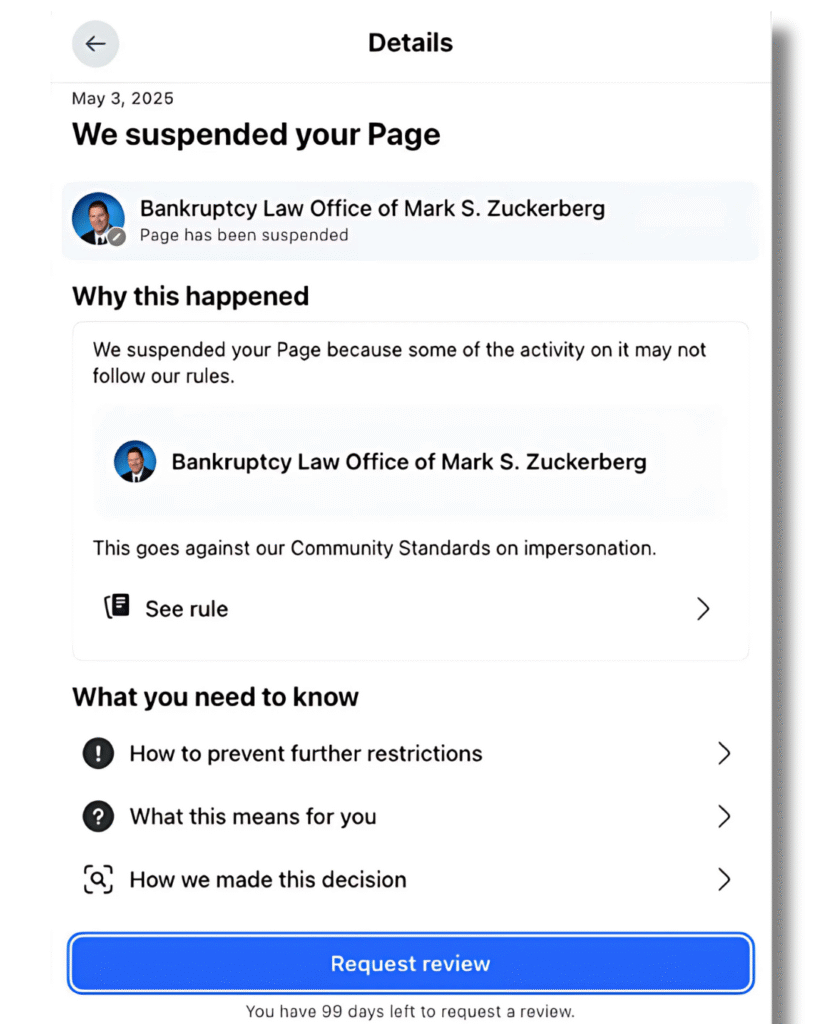Click the profile photo inside Why this happened

[136, 462]
